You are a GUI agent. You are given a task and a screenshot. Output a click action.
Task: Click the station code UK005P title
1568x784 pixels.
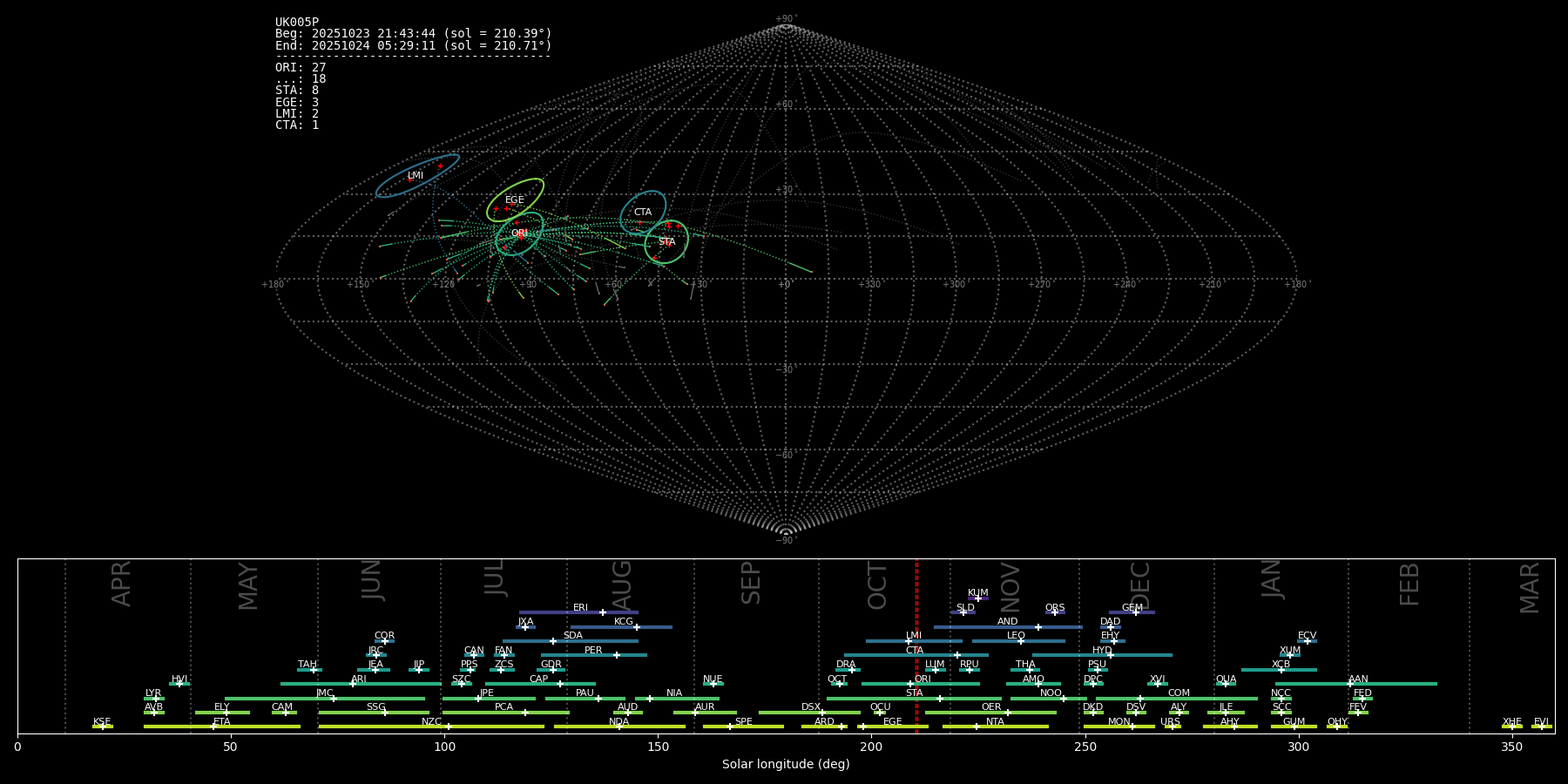point(297,23)
